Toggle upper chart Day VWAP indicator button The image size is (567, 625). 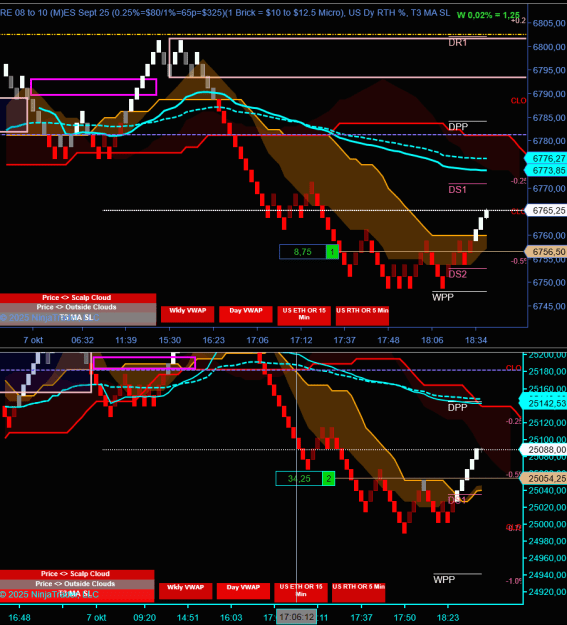[x=246, y=314]
